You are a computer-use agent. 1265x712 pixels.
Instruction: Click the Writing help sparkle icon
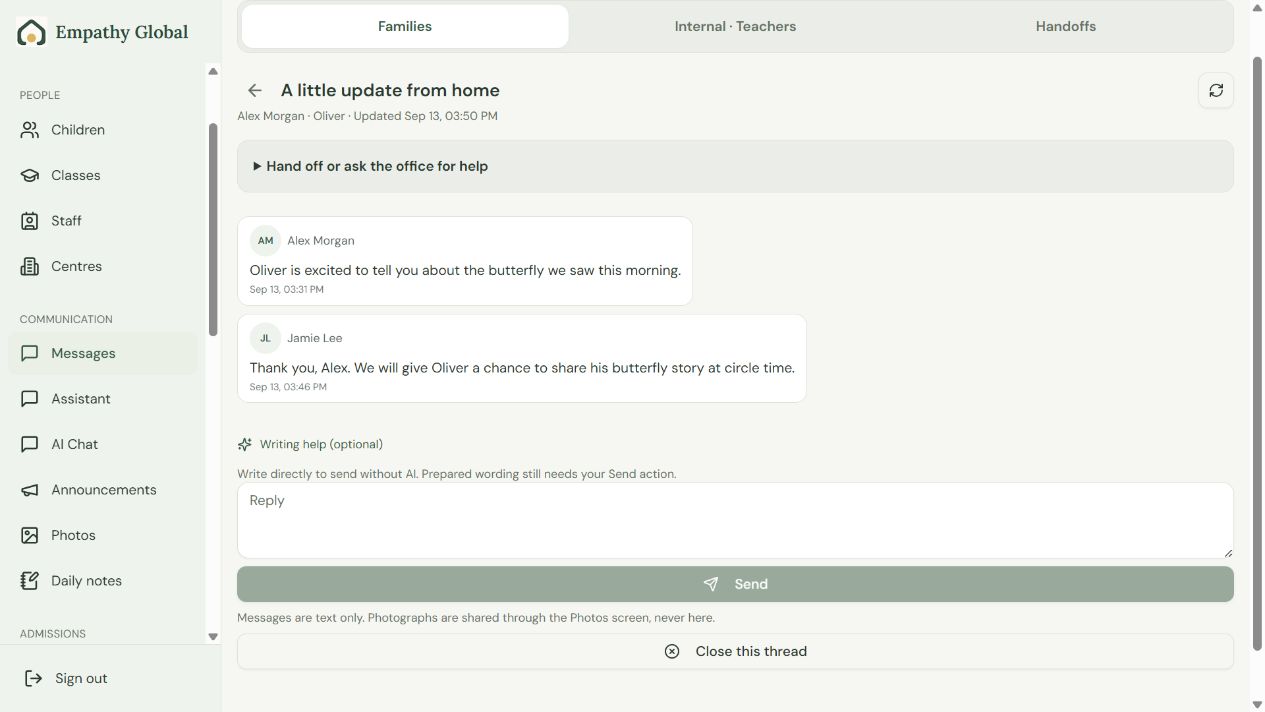pos(245,444)
